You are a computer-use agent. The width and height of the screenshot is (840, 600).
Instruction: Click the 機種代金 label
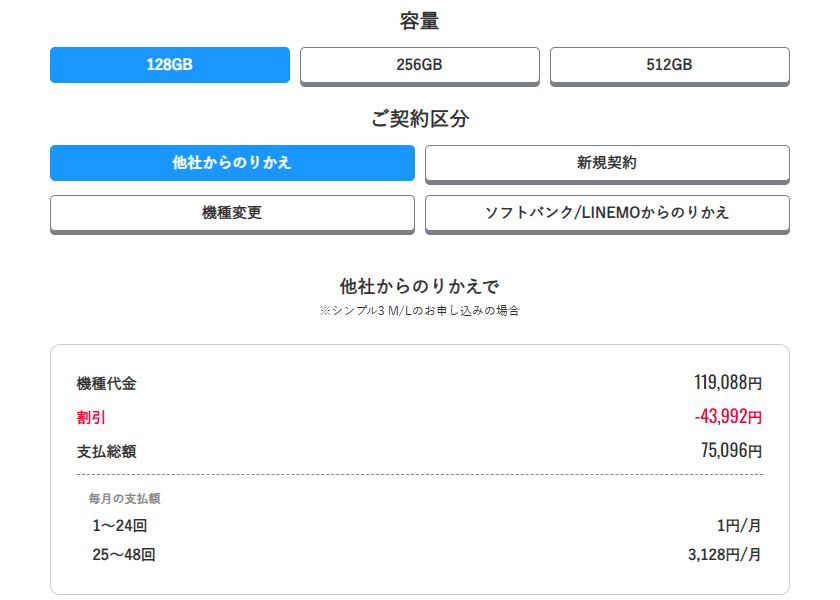(x=106, y=383)
